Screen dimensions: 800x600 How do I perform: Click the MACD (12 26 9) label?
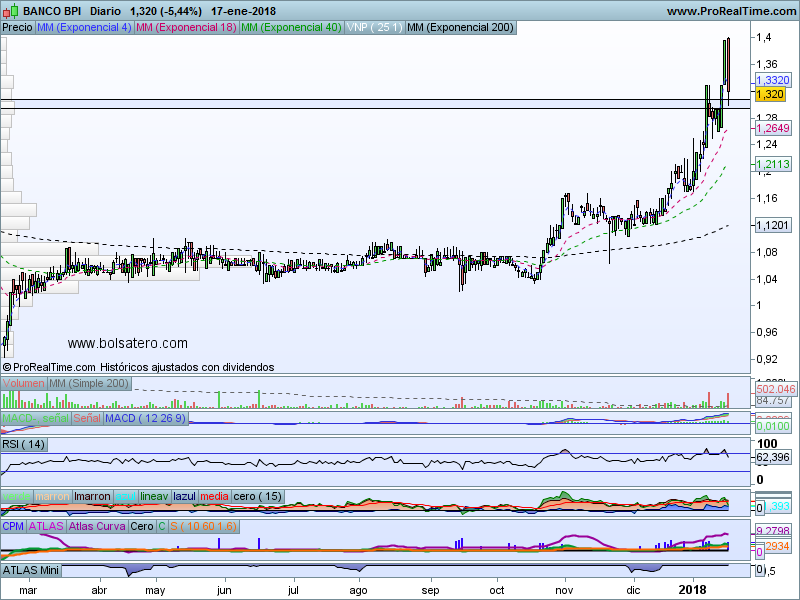click(x=145, y=416)
